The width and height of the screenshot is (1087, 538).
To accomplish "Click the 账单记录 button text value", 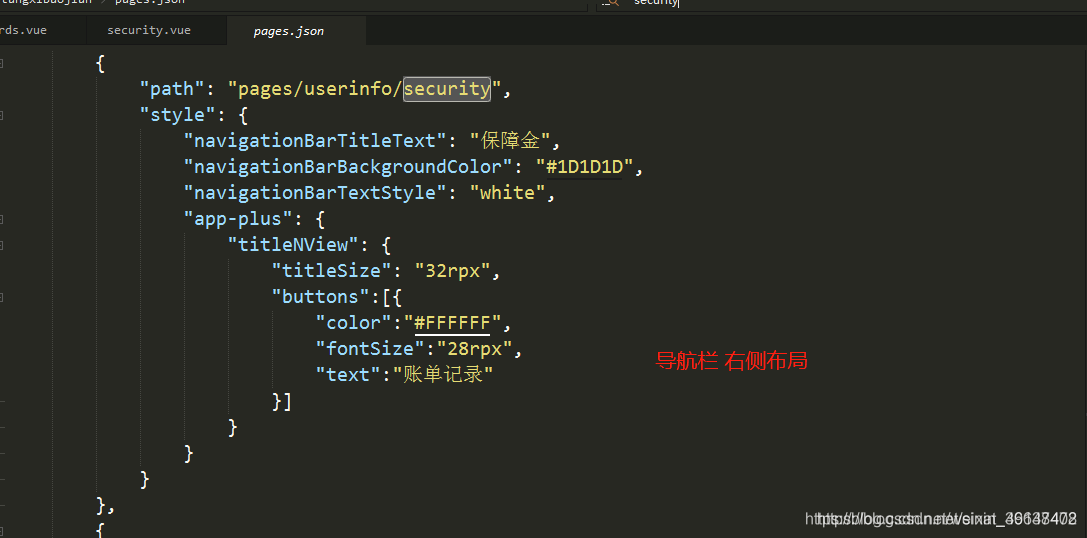I will point(443,374).
